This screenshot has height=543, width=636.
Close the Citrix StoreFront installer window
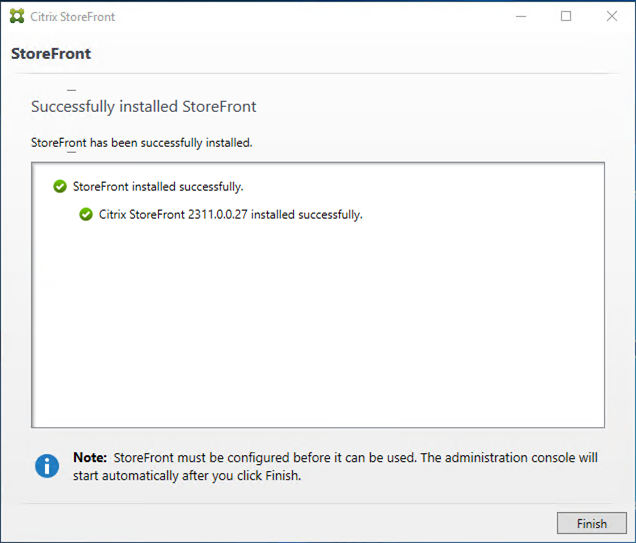pyautogui.click(x=612, y=16)
